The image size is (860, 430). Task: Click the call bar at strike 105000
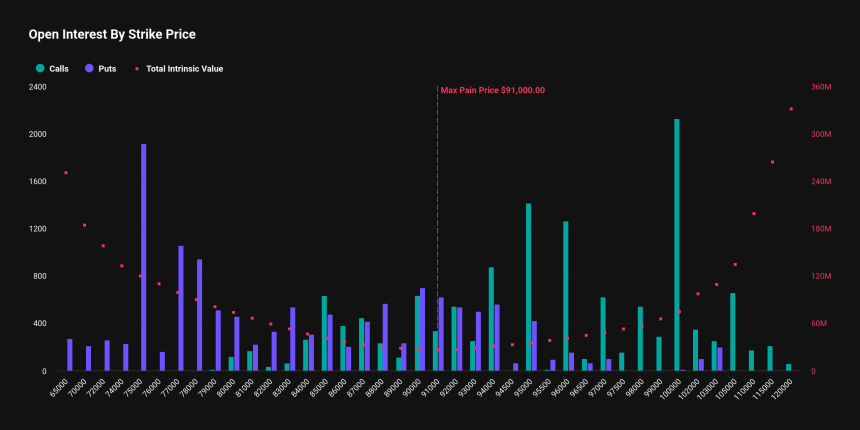click(733, 332)
